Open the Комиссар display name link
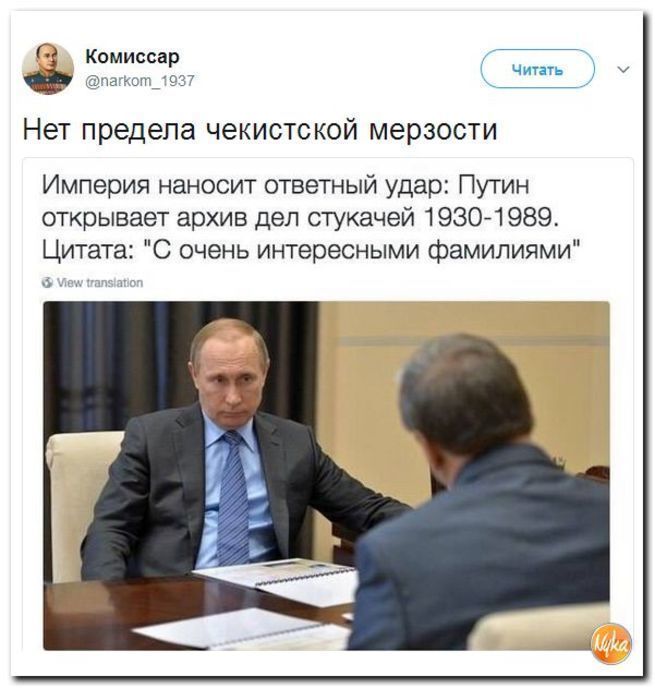Screen dimensions: 655x688 [132, 56]
